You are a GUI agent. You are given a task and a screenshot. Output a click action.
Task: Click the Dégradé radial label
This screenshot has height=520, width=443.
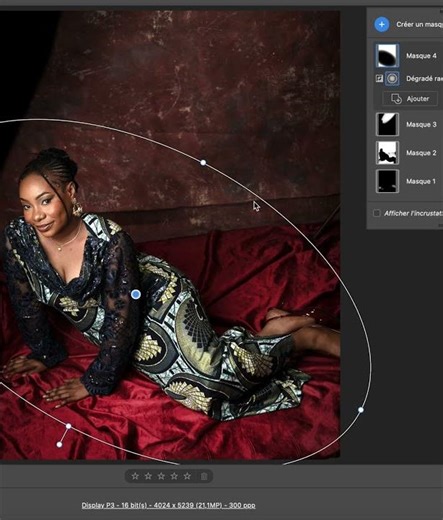424,79
